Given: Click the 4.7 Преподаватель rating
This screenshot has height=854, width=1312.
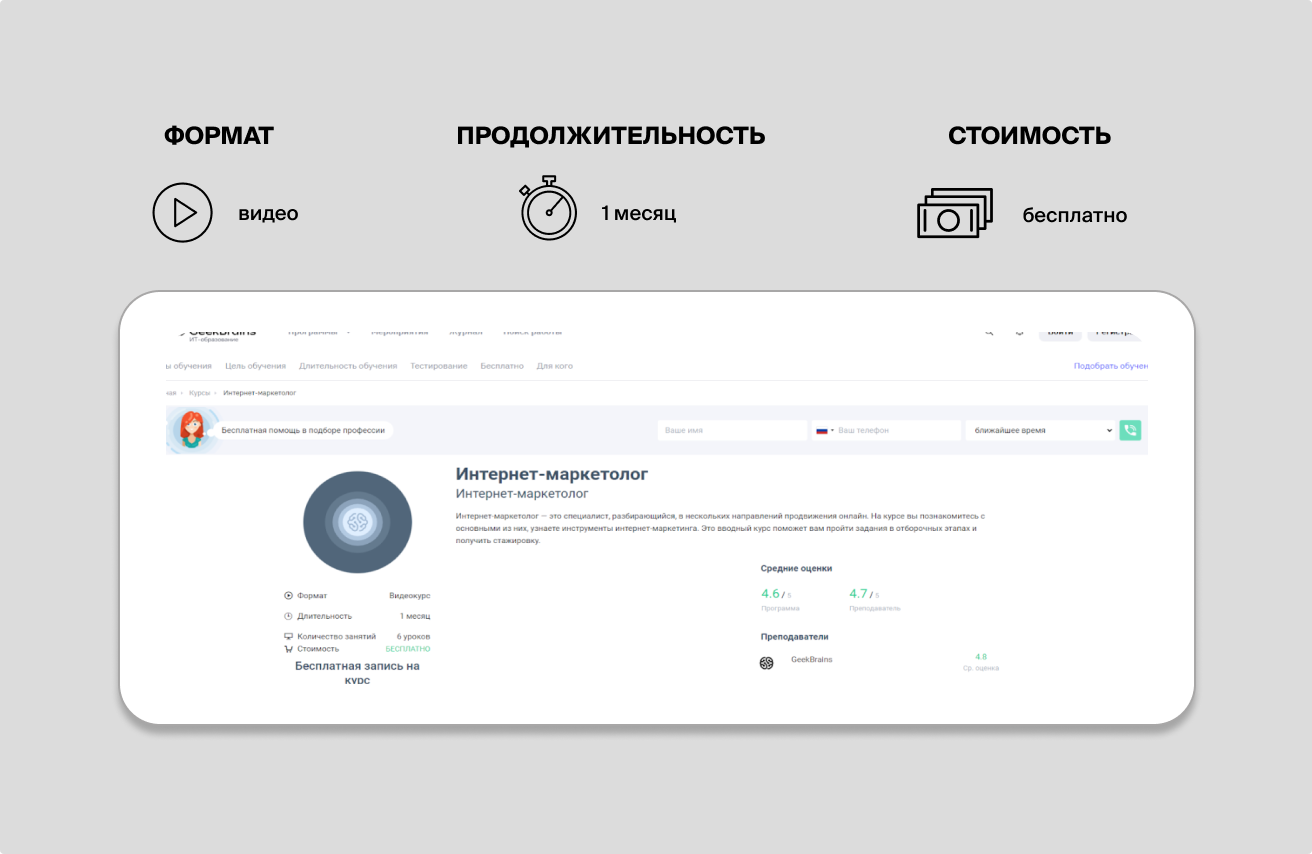Looking at the screenshot, I should (x=874, y=600).
